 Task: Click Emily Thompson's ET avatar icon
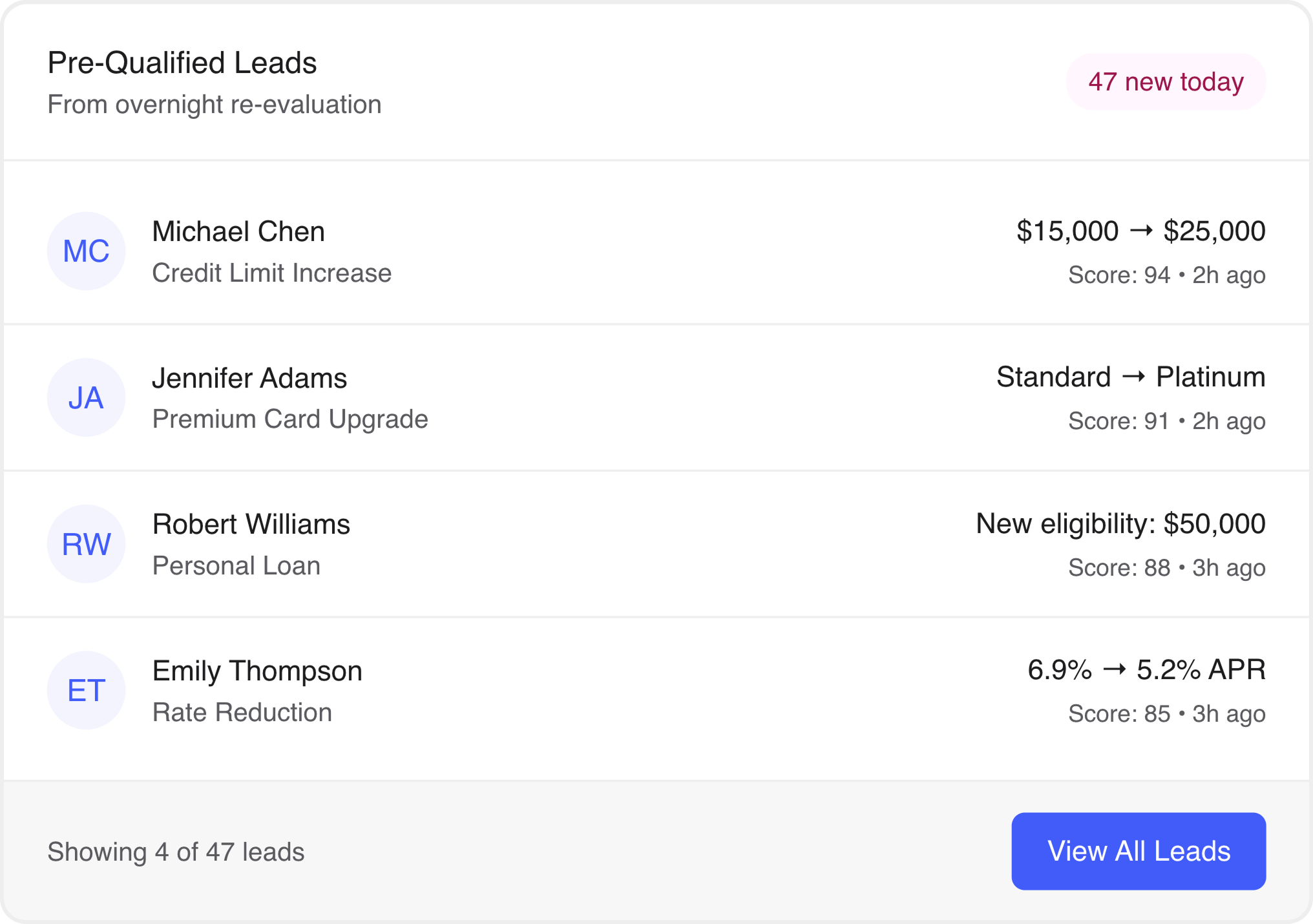[x=86, y=689]
